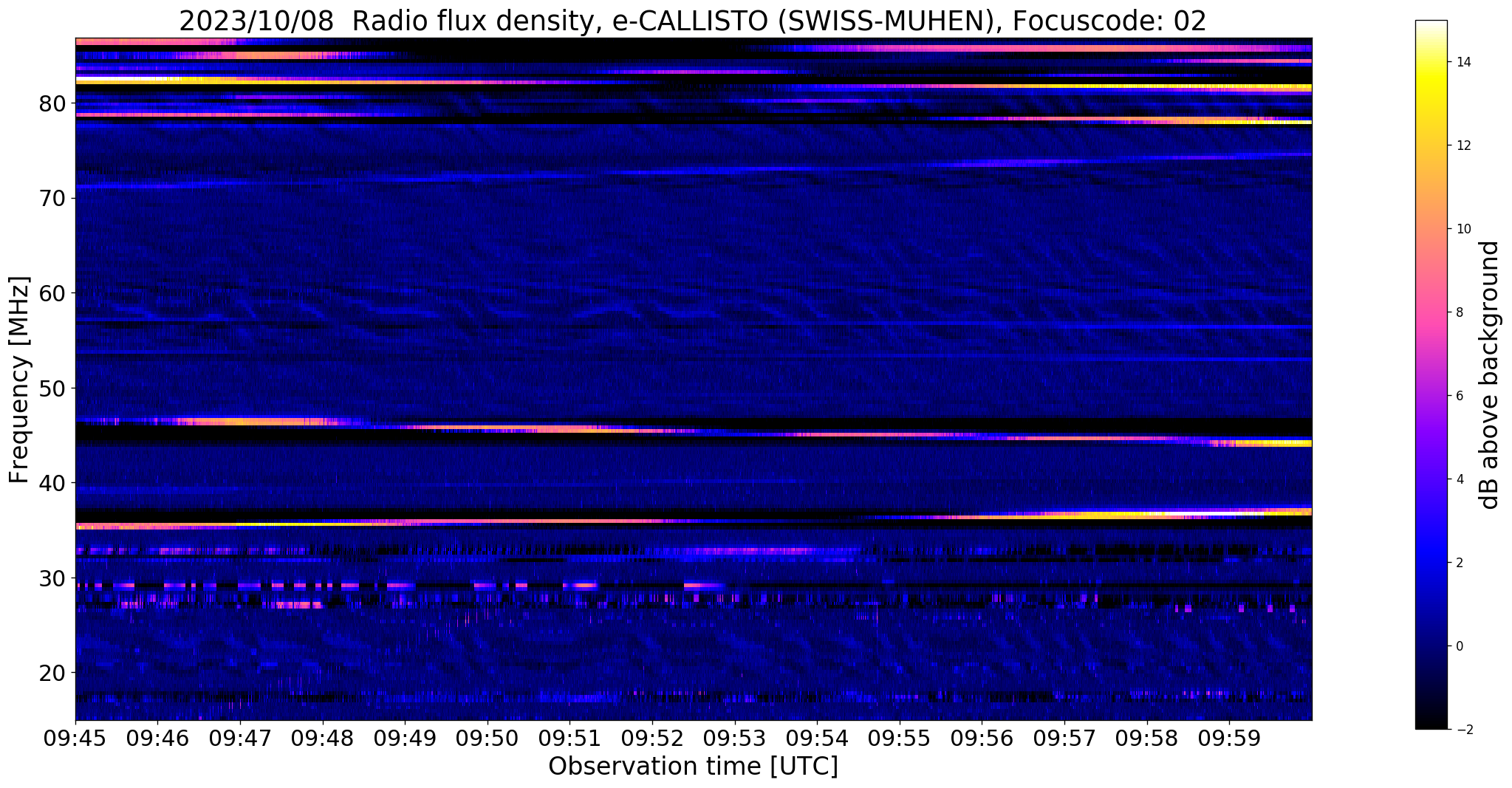Click the yellow region of the colorbar near 13
The width and height of the screenshot is (1512, 788).
coord(1431,103)
